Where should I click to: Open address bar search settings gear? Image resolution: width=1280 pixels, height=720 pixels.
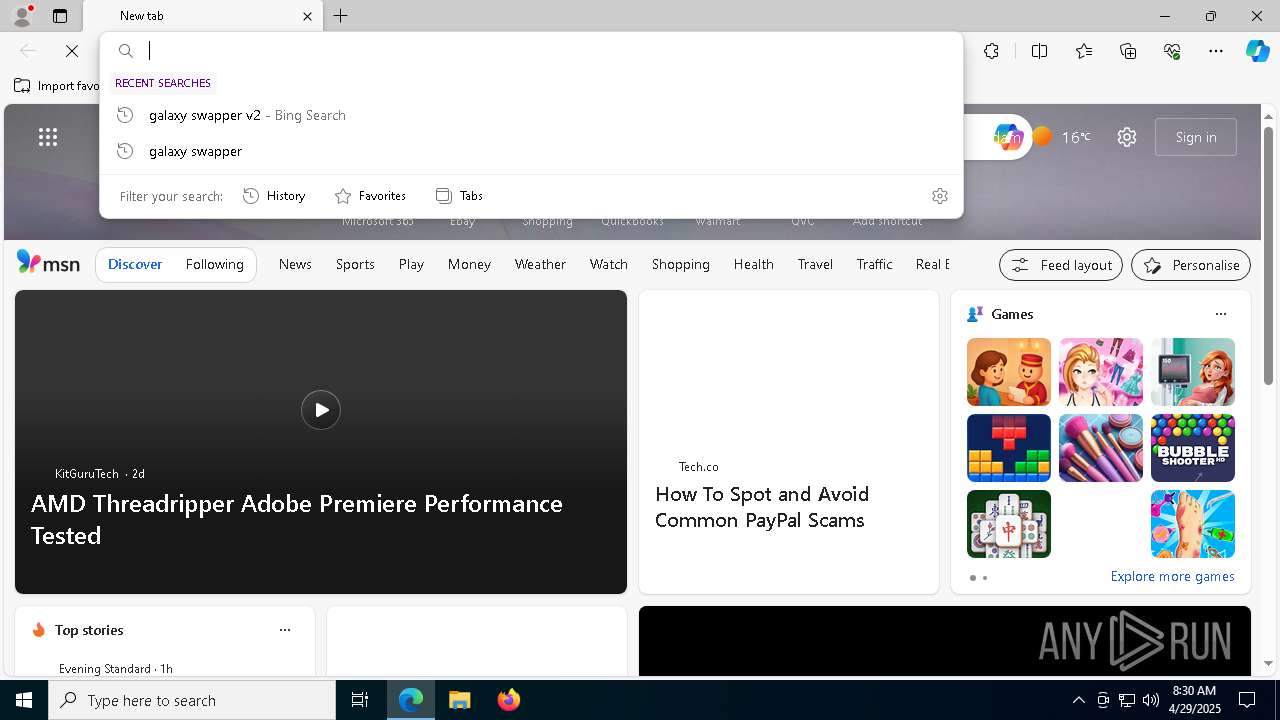939,196
